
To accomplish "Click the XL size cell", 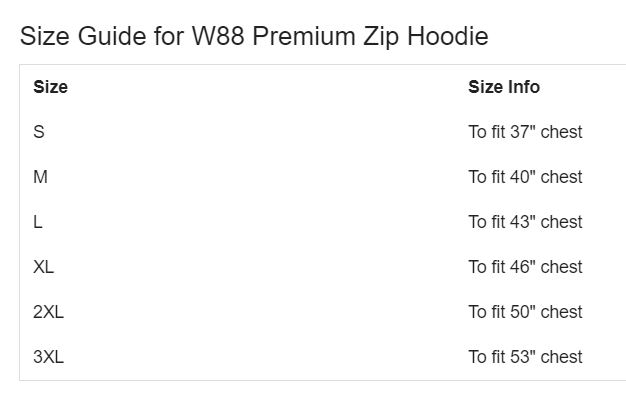I will 43,267.
